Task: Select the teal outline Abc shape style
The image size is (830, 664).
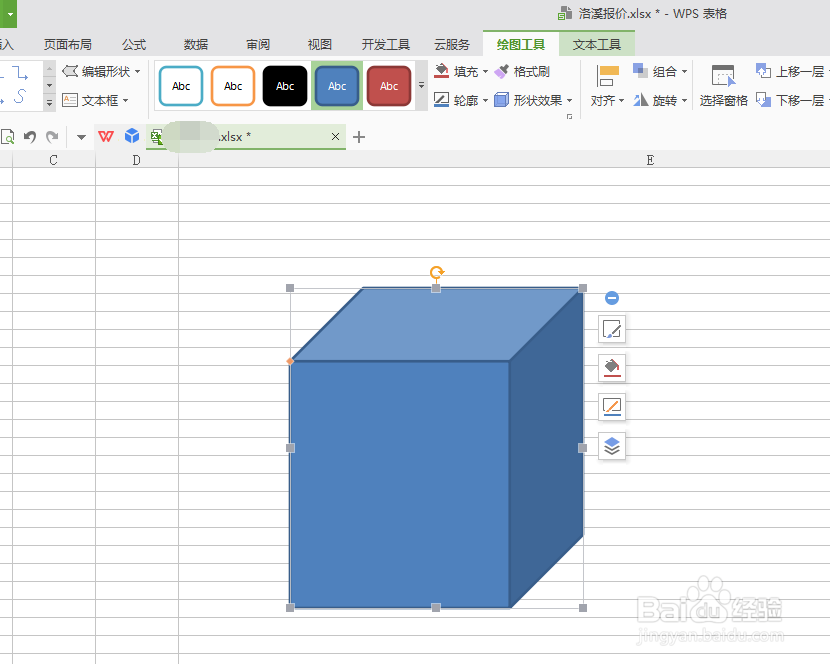Action: click(181, 86)
